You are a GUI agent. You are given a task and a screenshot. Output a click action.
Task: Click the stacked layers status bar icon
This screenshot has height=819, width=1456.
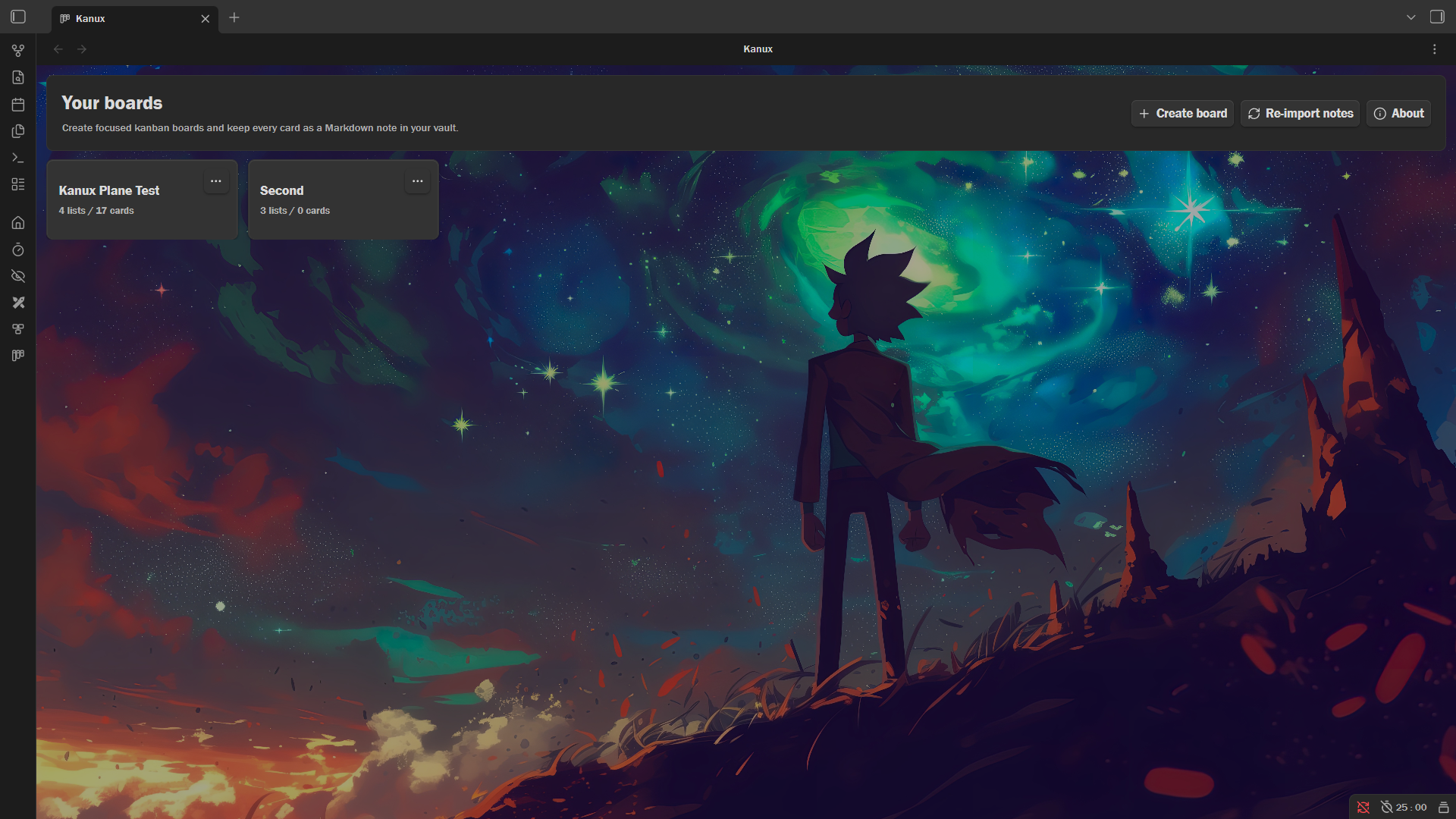click(x=1444, y=808)
